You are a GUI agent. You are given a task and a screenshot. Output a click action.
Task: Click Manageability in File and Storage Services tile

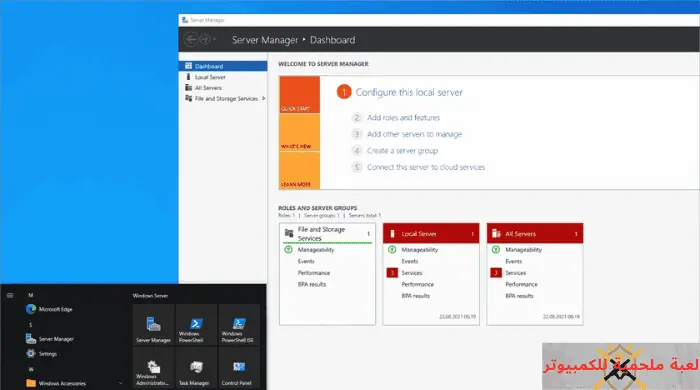[x=316, y=250]
